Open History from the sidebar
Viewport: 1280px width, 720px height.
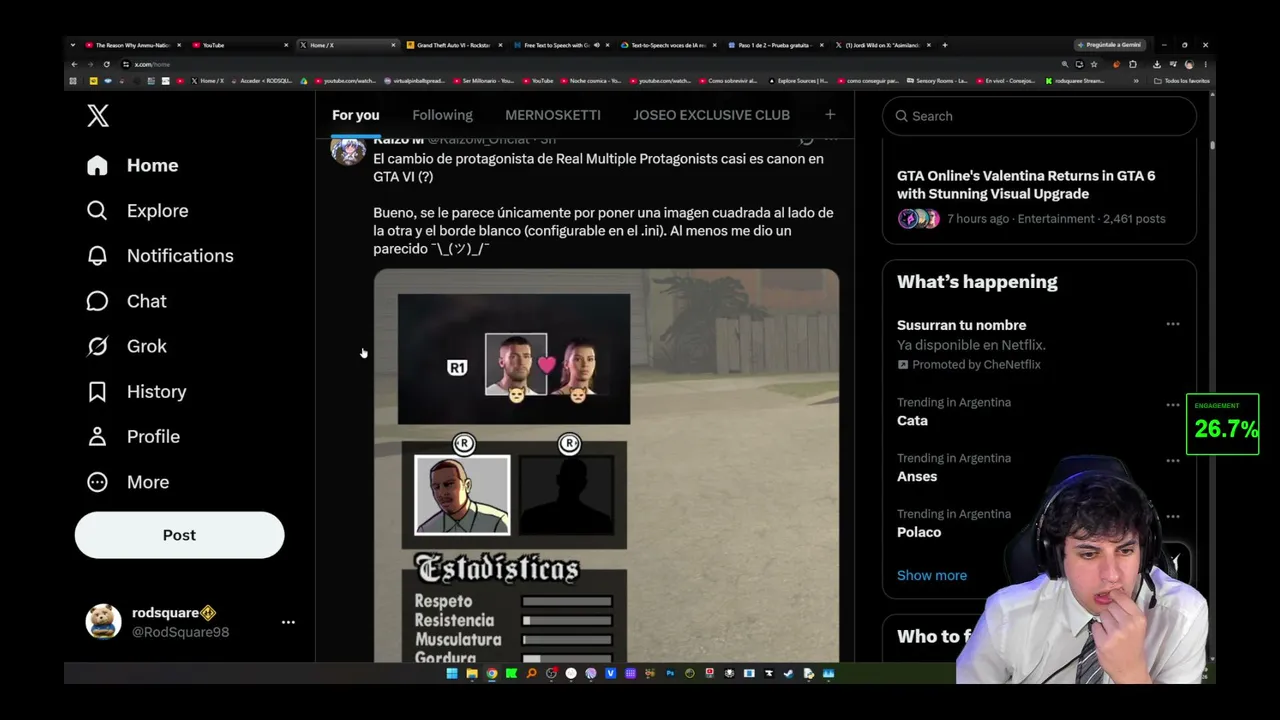coord(137,391)
